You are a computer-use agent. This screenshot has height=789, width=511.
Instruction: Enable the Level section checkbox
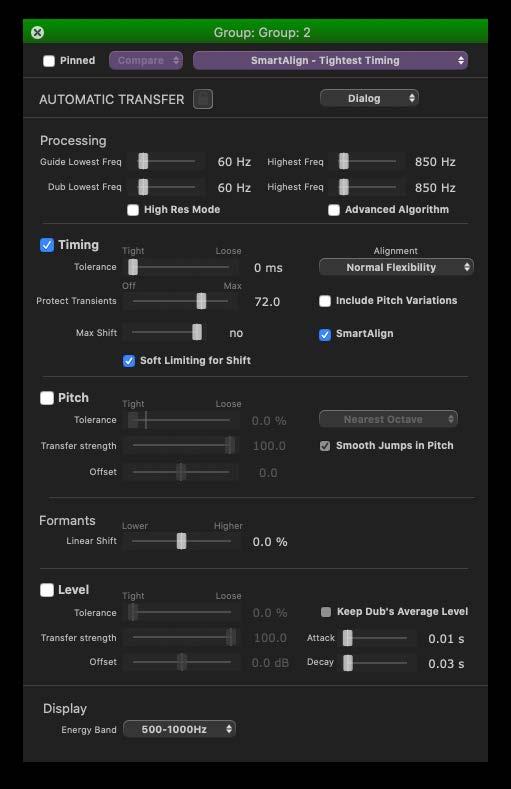pyautogui.click(x=47, y=590)
